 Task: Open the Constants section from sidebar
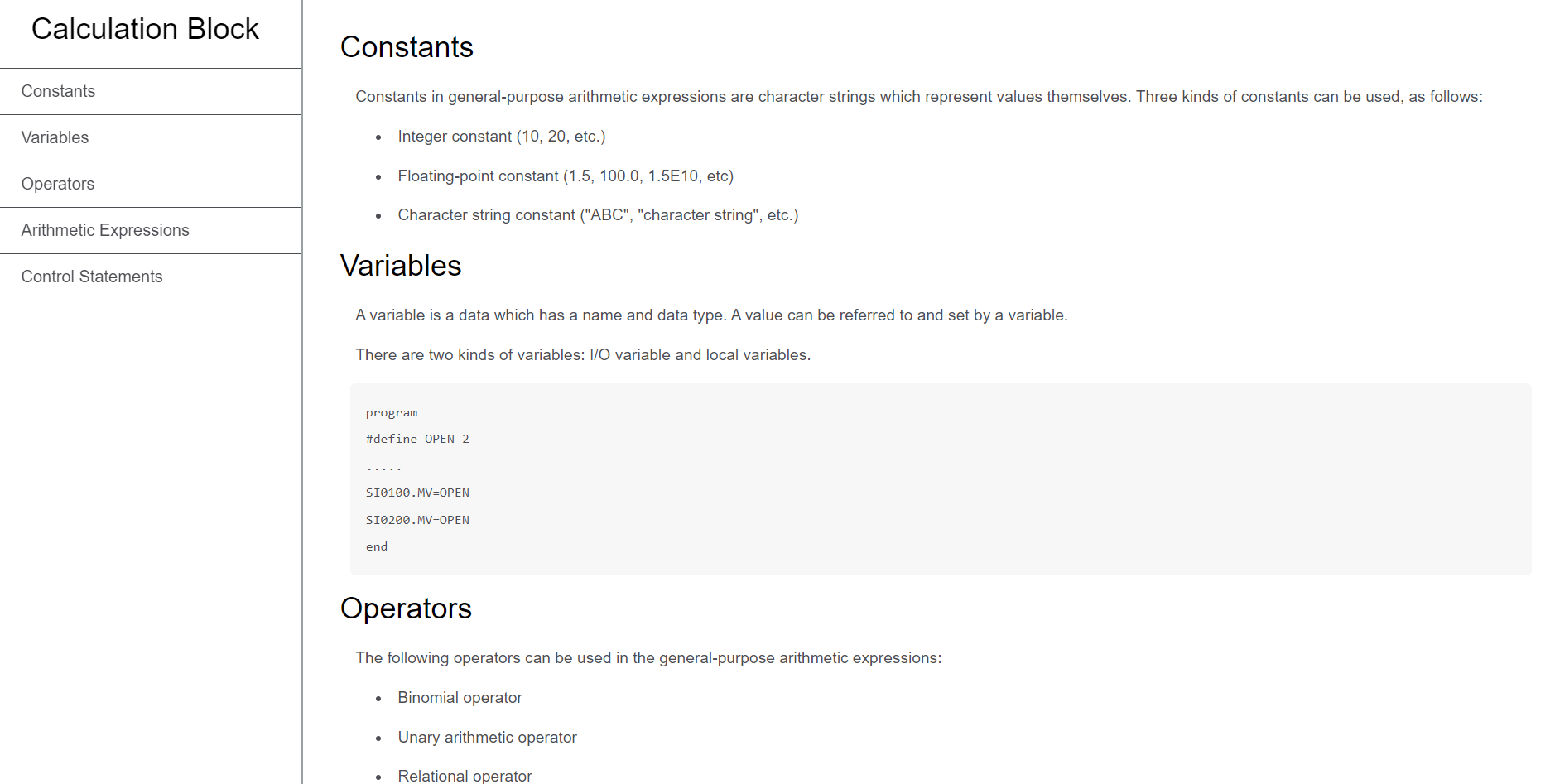coord(58,91)
